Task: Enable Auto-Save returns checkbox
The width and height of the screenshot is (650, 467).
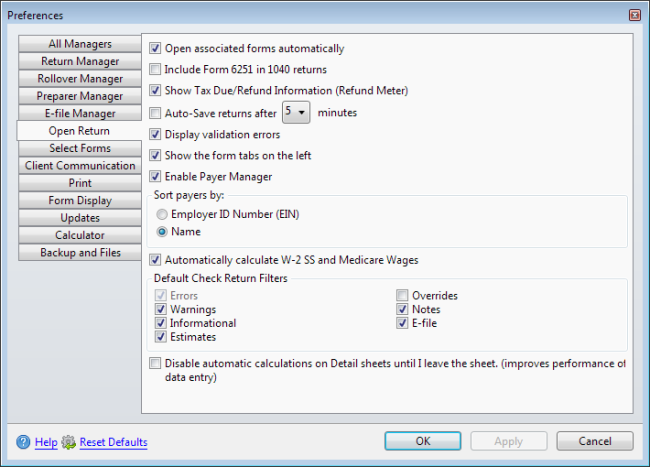Action: 155,113
